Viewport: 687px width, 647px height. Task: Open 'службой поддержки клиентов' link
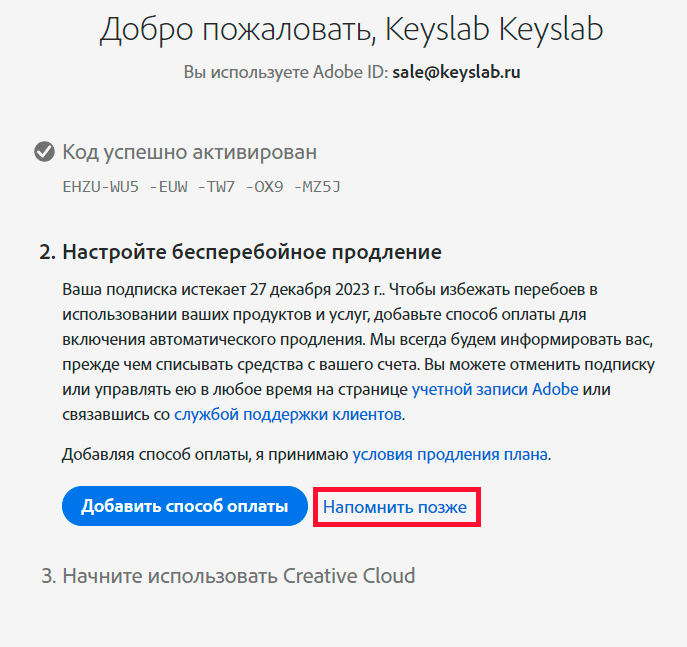point(288,414)
